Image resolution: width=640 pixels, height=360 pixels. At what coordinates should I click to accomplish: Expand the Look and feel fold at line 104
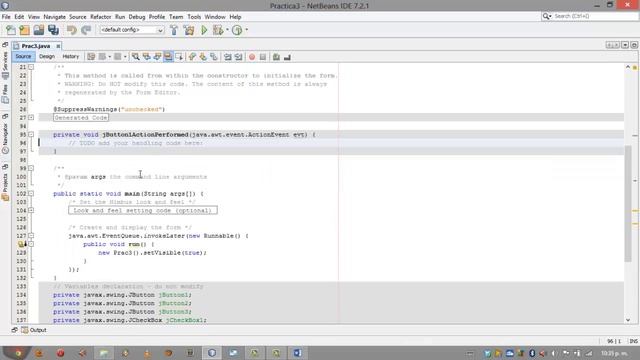pos(31,210)
